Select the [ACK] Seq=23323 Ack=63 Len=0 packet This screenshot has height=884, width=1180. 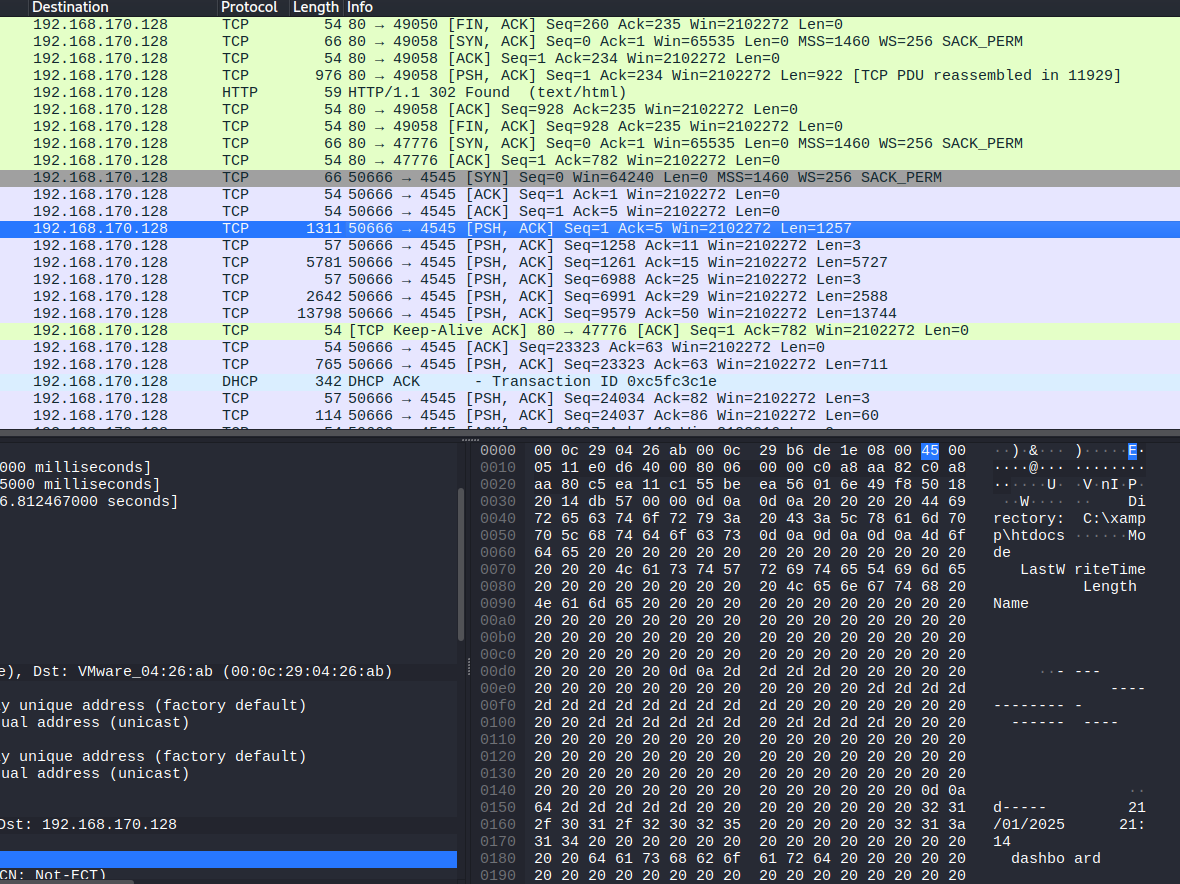click(590, 348)
